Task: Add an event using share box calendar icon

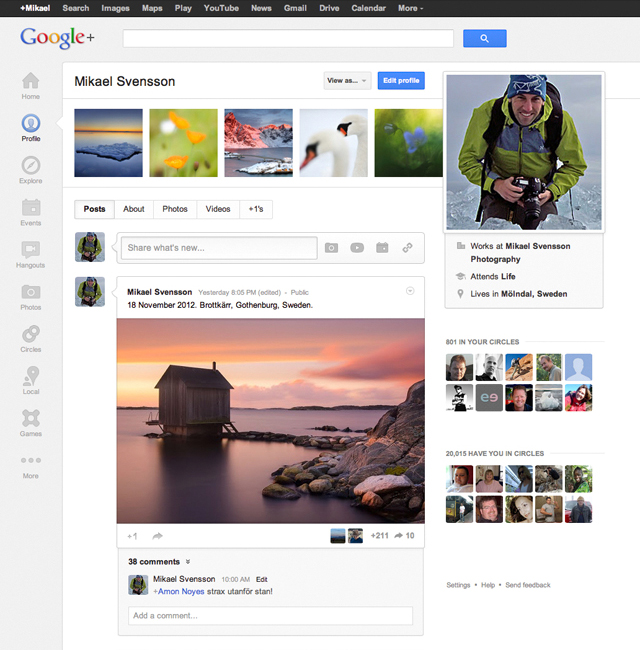Action: [x=382, y=248]
